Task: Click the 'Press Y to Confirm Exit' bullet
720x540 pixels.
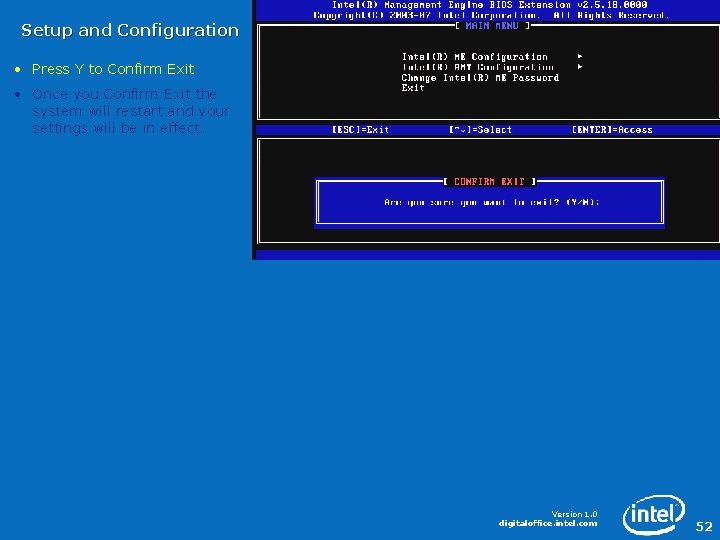Action: pos(113,69)
